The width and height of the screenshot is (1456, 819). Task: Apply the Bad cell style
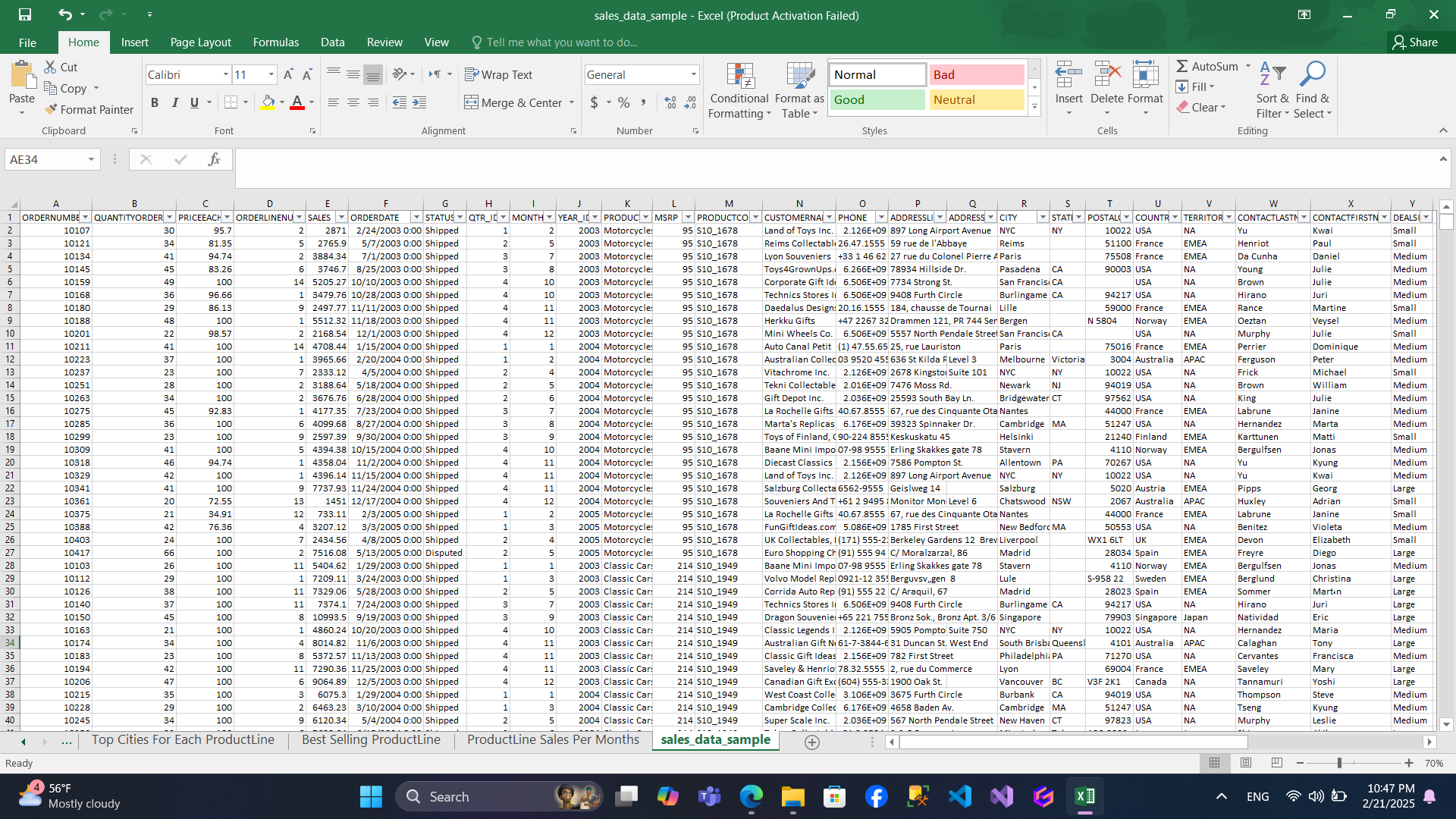click(977, 74)
